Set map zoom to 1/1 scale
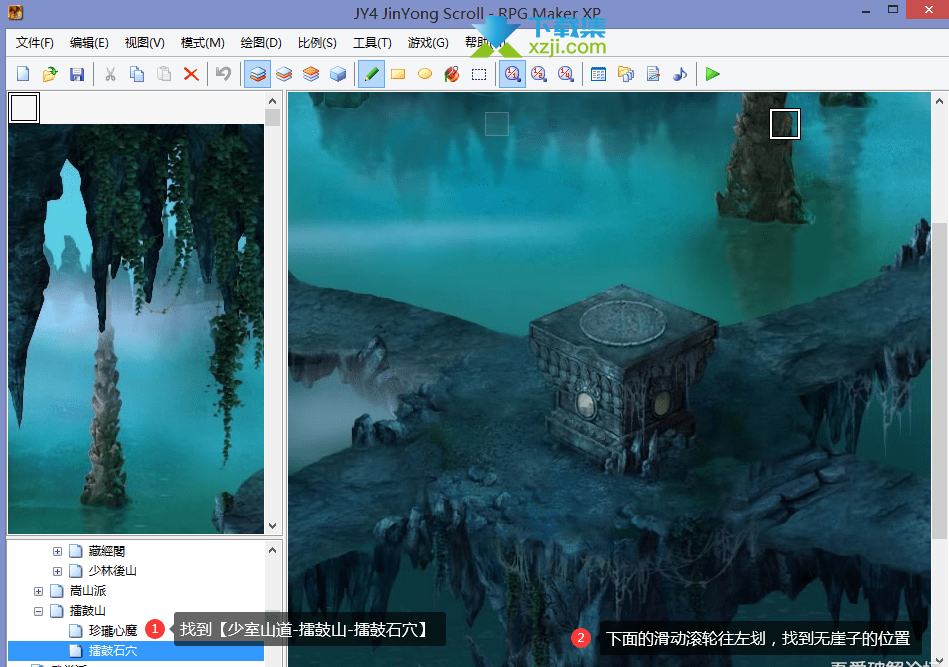Viewport: 949px width, 667px height. (512, 74)
